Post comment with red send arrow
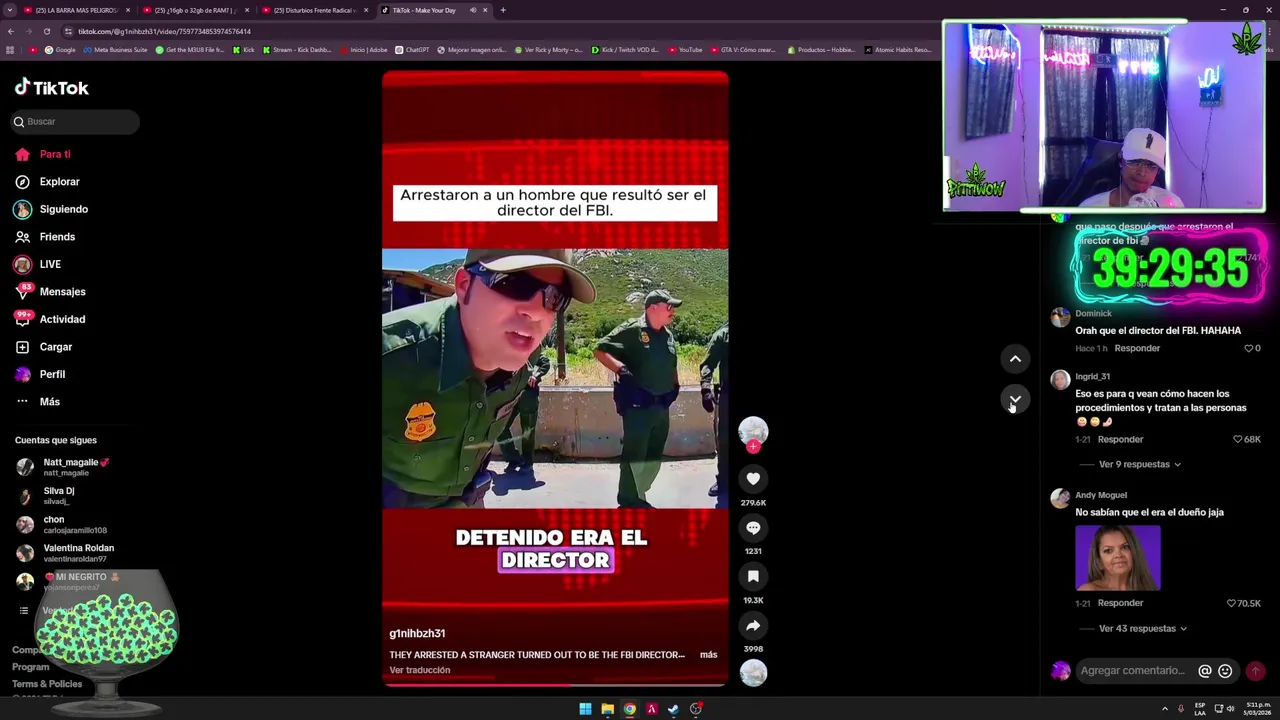The width and height of the screenshot is (1280, 720). tap(1255, 671)
